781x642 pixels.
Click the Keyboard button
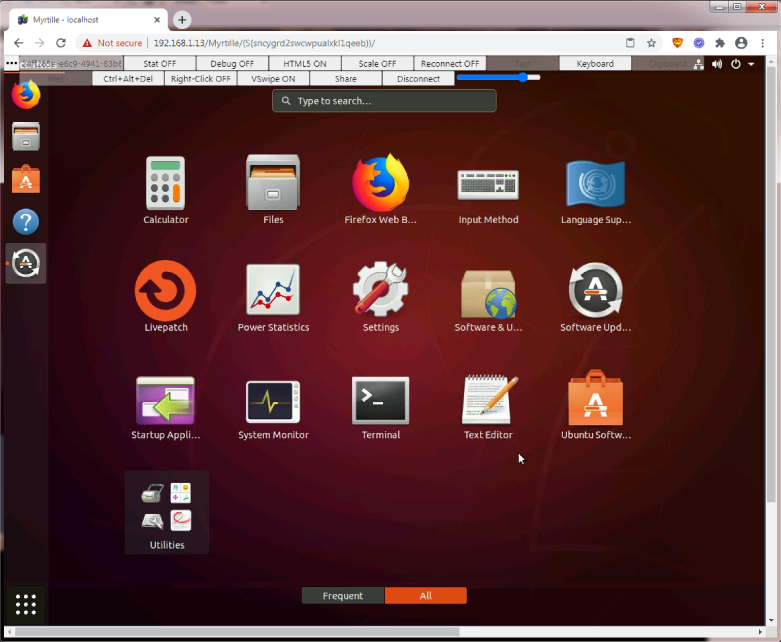click(595, 63)
